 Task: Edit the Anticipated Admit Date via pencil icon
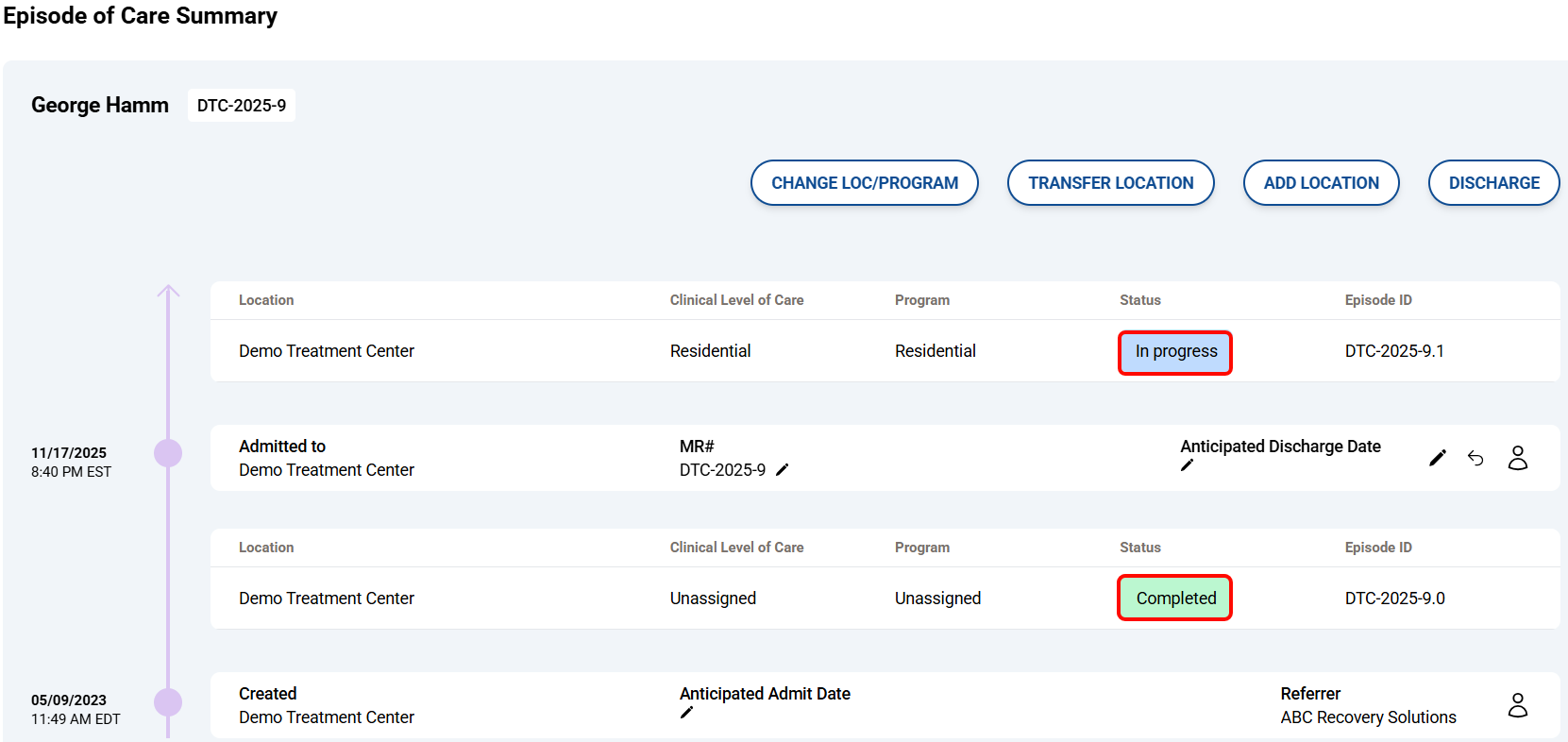coord(686,713)
